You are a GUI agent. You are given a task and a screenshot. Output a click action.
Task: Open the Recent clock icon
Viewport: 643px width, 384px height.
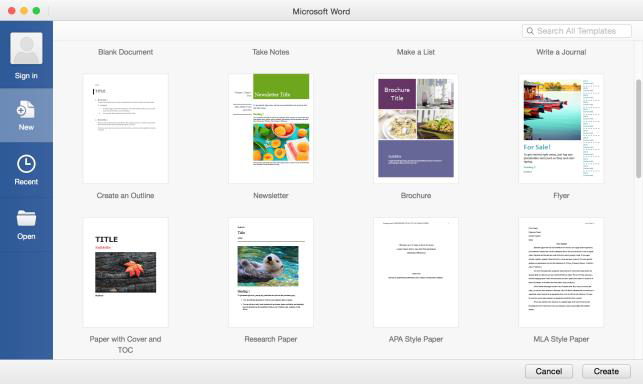[26, 164]
